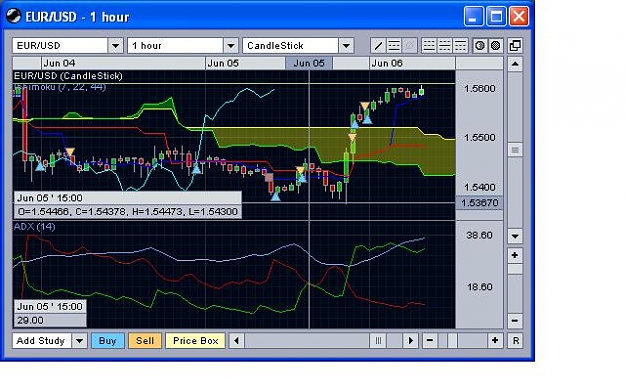Click the horizontal zoom plus button

tap(495, 341)
